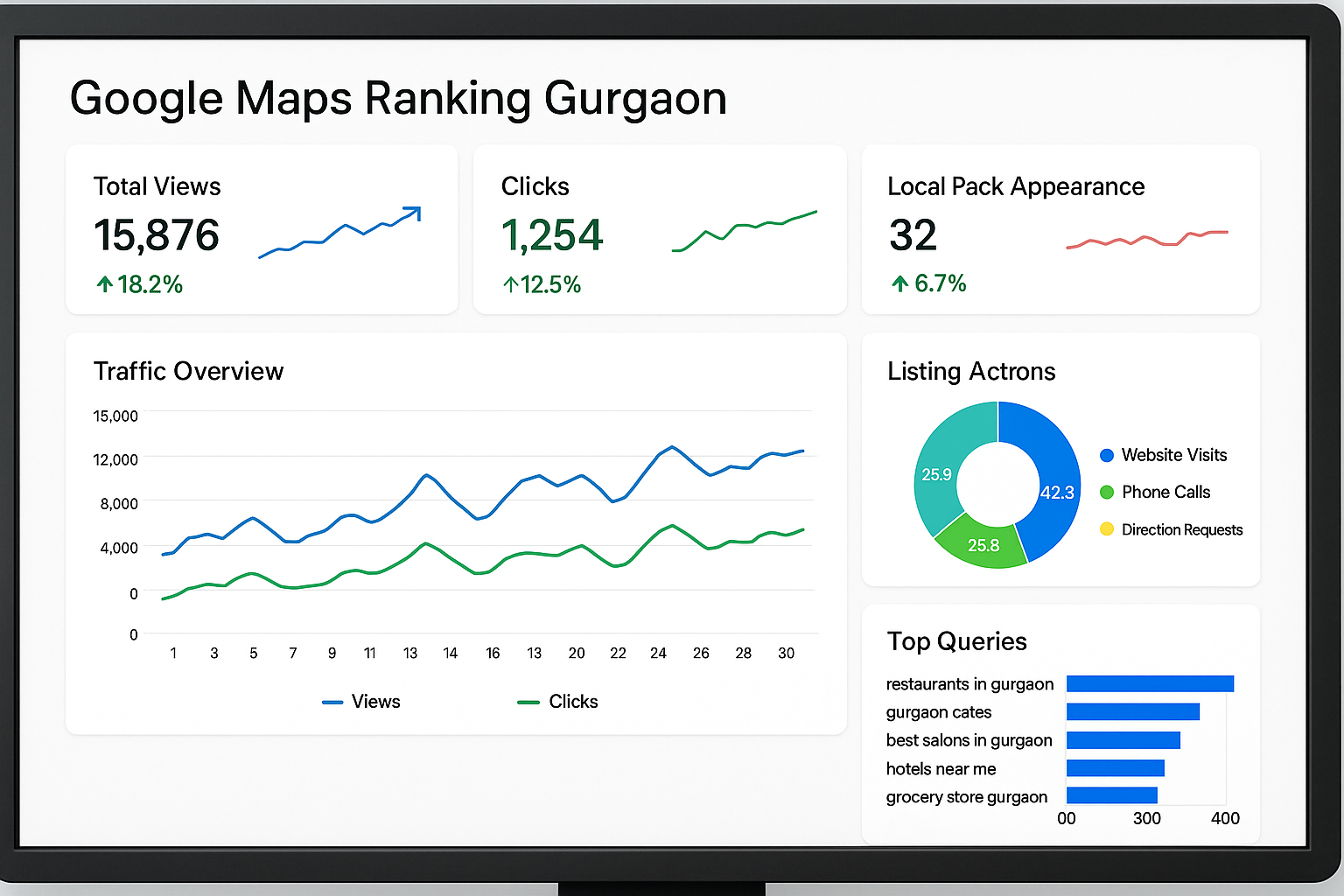Viewport: 1344px width, 896px height.
Task: Click the 400 axis label in Top Queries
Action: 1225,818
